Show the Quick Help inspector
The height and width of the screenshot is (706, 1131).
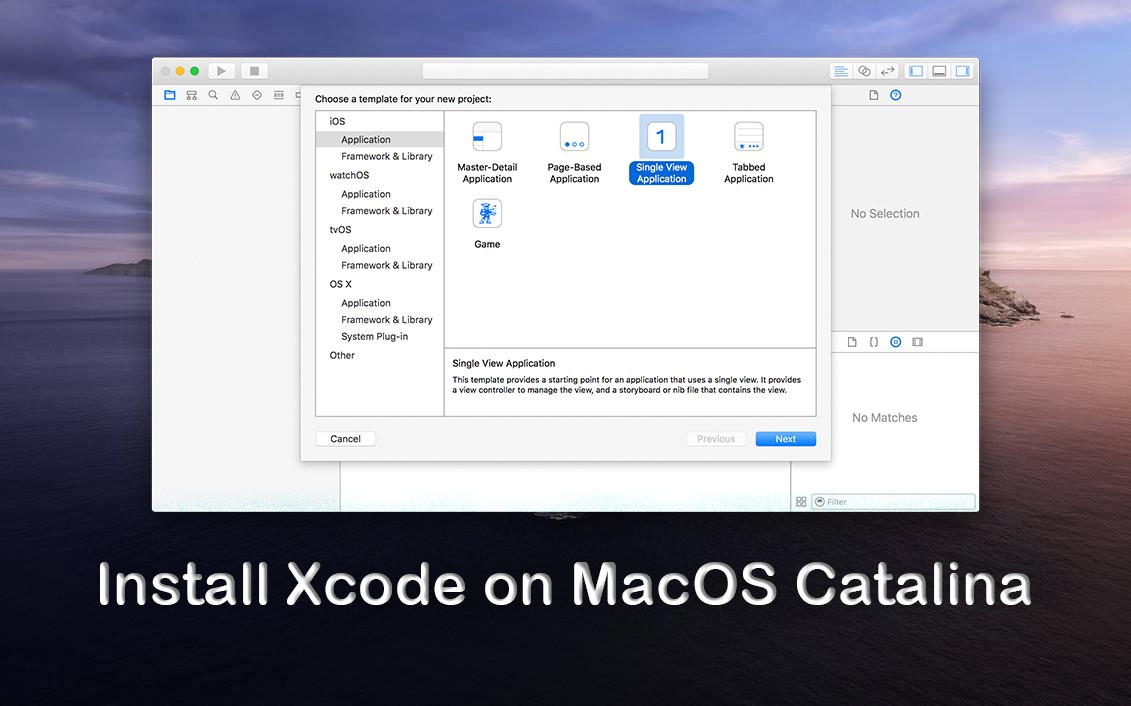pyautogui.click(x=896, y=95)
